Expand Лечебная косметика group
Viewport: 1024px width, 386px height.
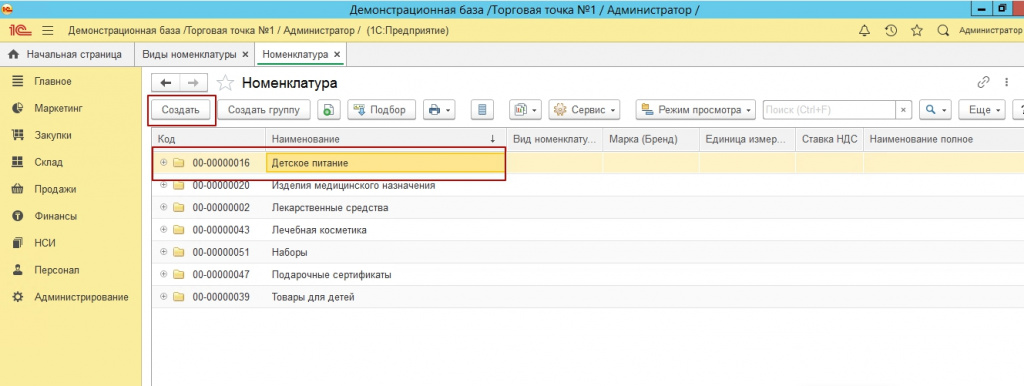pyautogui.click(x=163, y=230)
